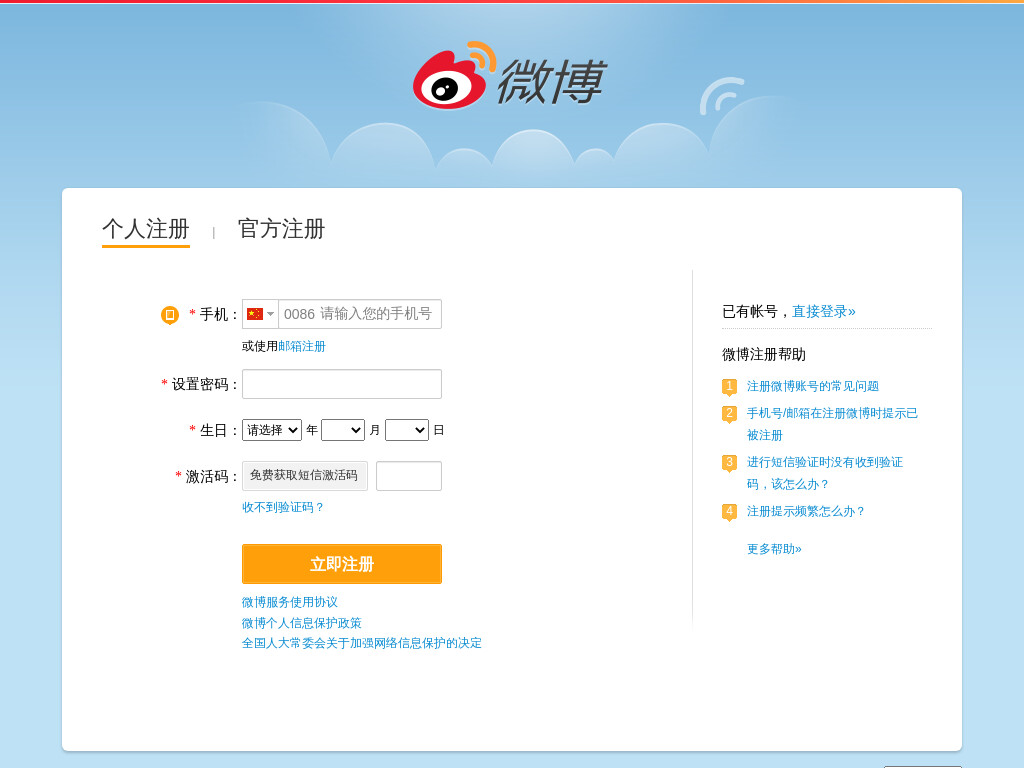
Task: Open 微博个人信息保护政策 link
Action: click(301, 623)
